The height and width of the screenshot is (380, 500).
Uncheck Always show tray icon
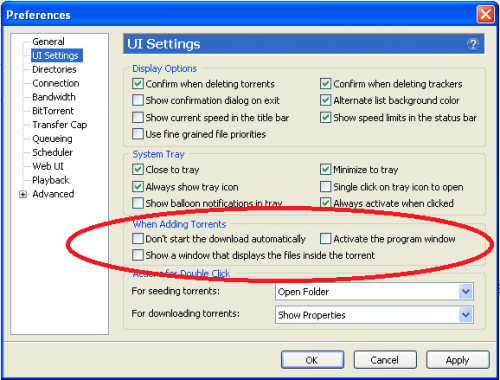click(138, 186)
